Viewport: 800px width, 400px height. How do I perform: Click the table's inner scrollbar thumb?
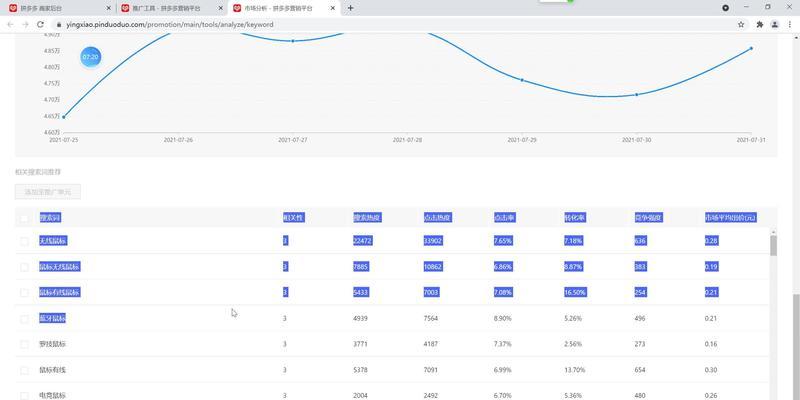(x=773, y=245)
